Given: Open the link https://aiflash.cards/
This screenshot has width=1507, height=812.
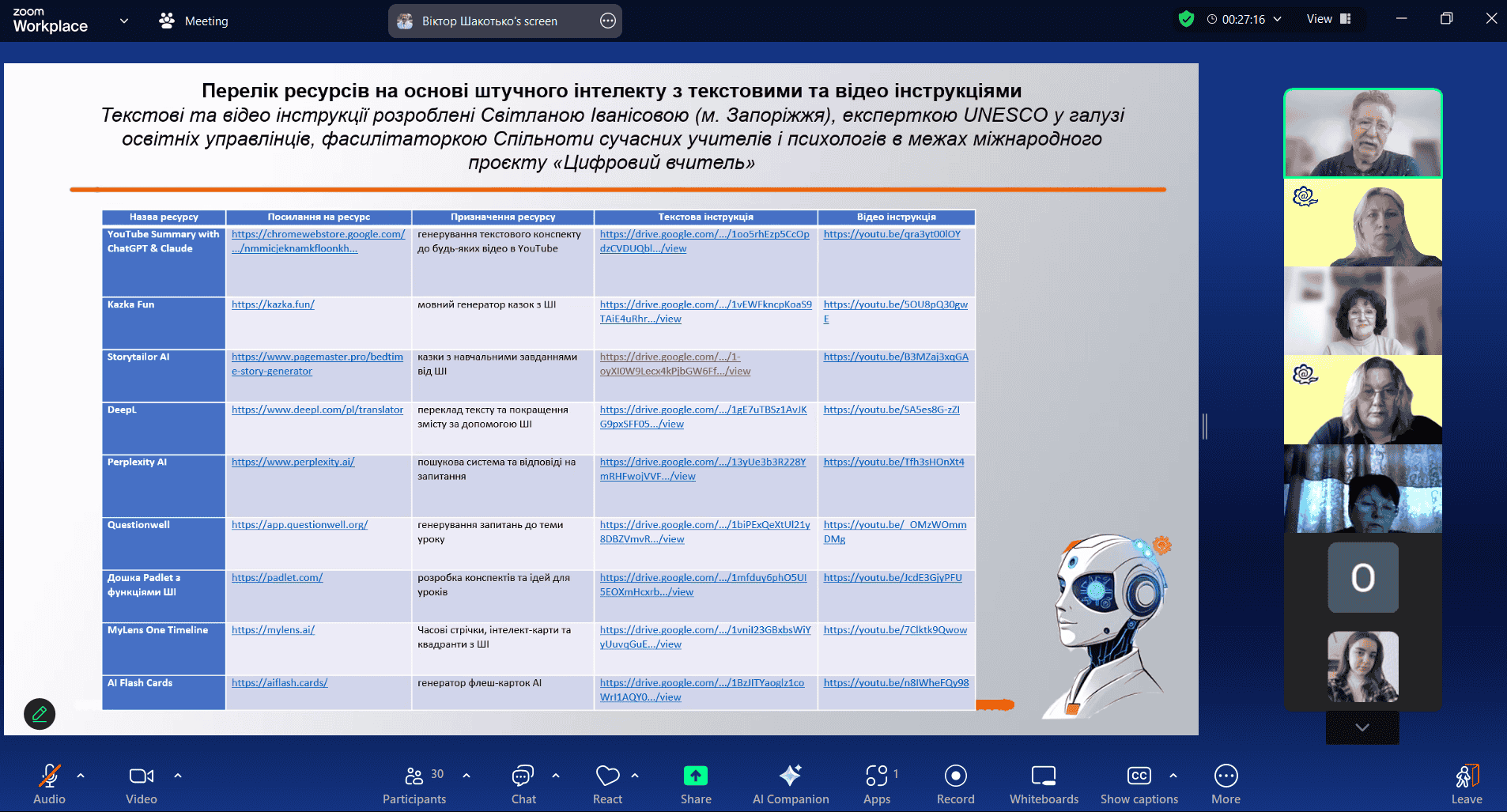Looking at the screenshot, I should tap(279, 683).
